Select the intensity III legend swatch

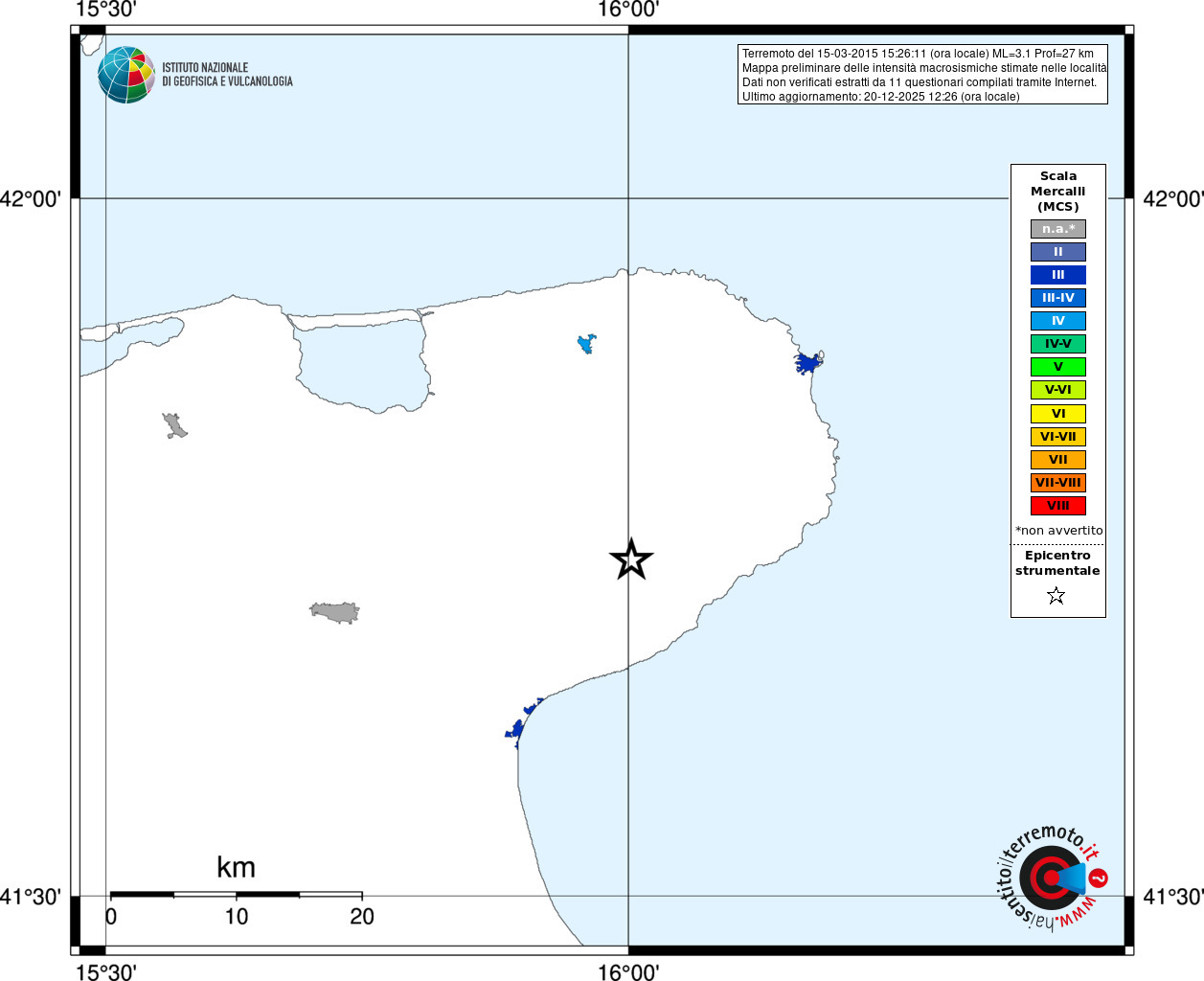point(1058,275)
